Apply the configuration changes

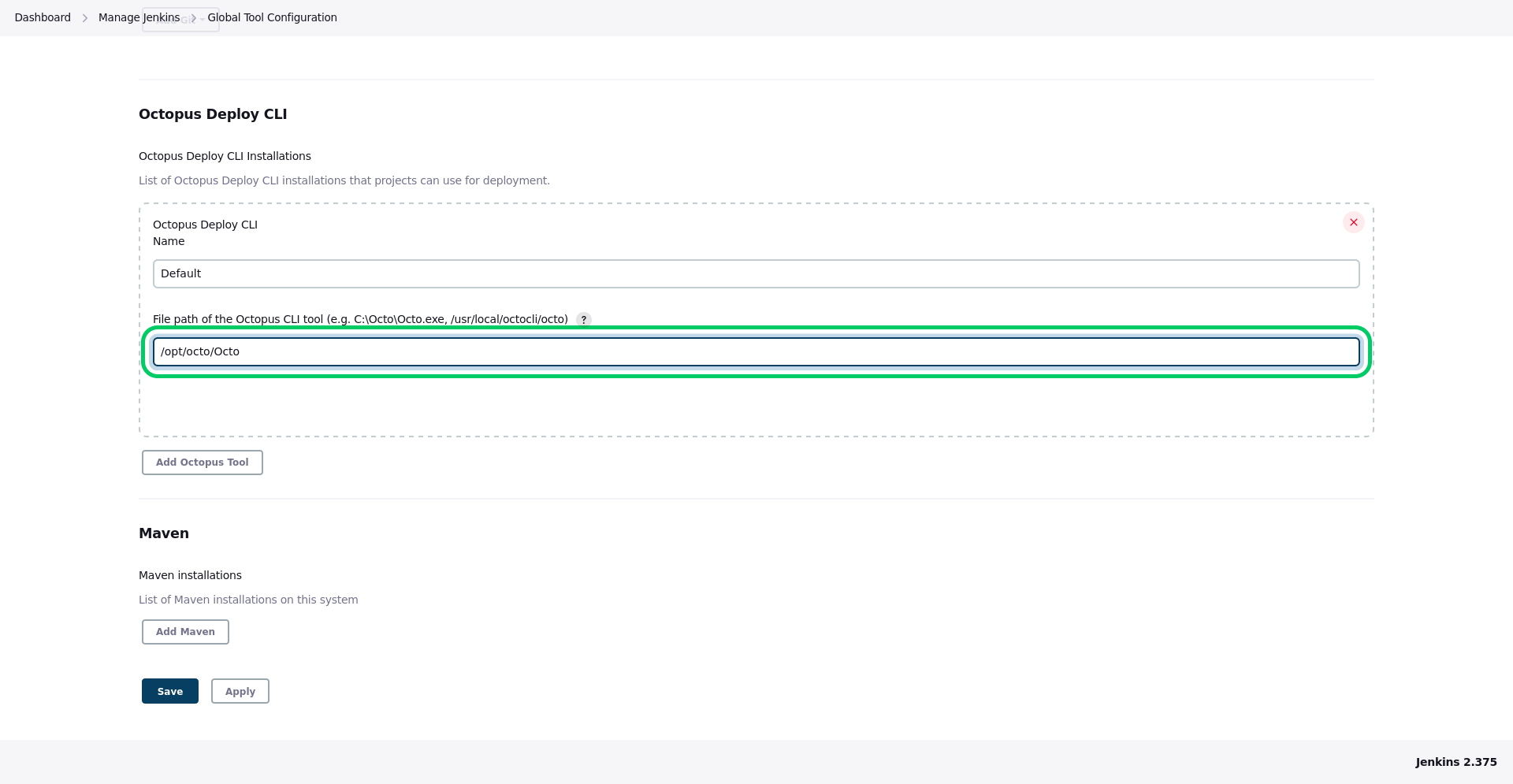click(240, 692)
